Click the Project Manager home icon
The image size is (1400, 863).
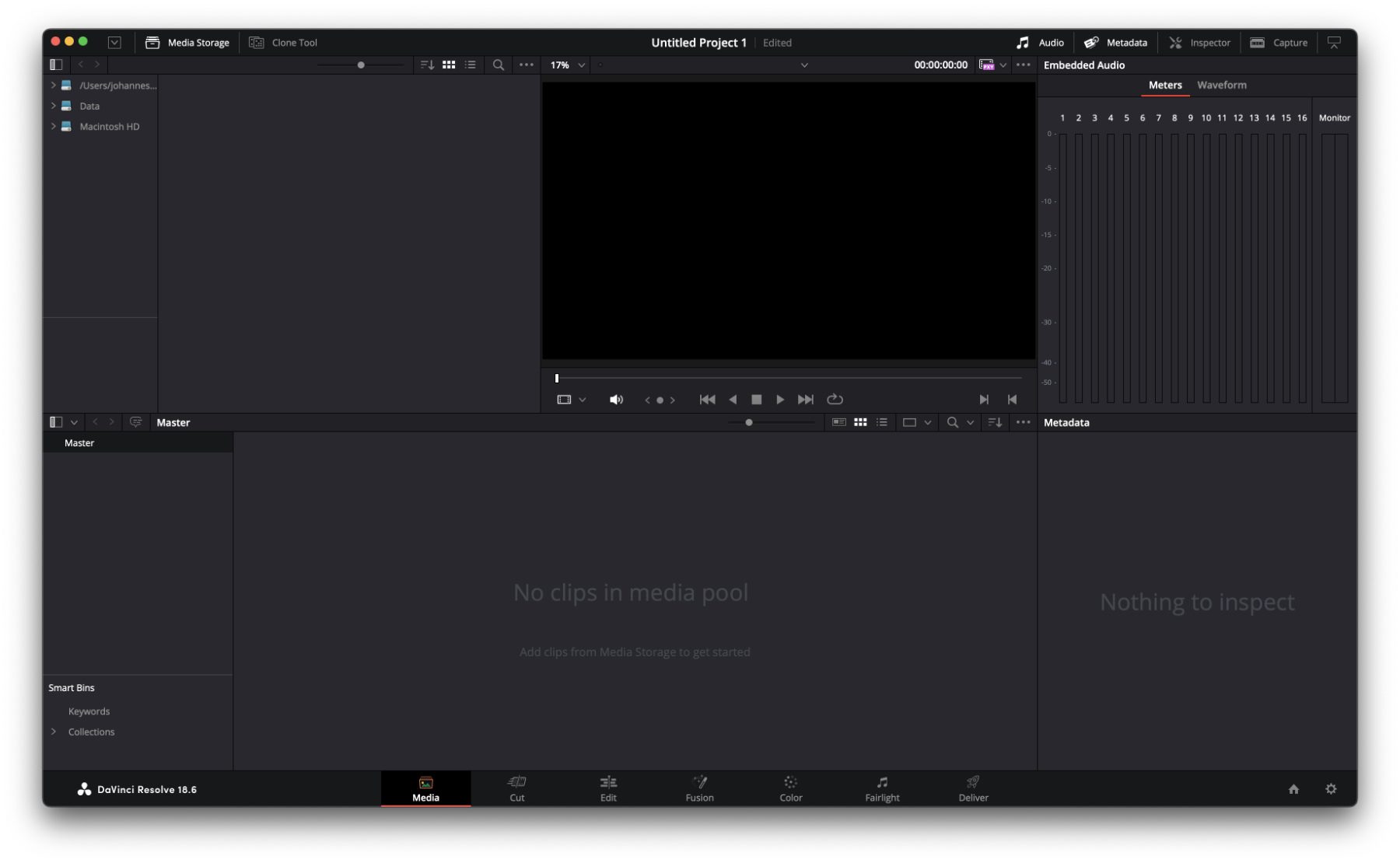tap(1293, 789)
